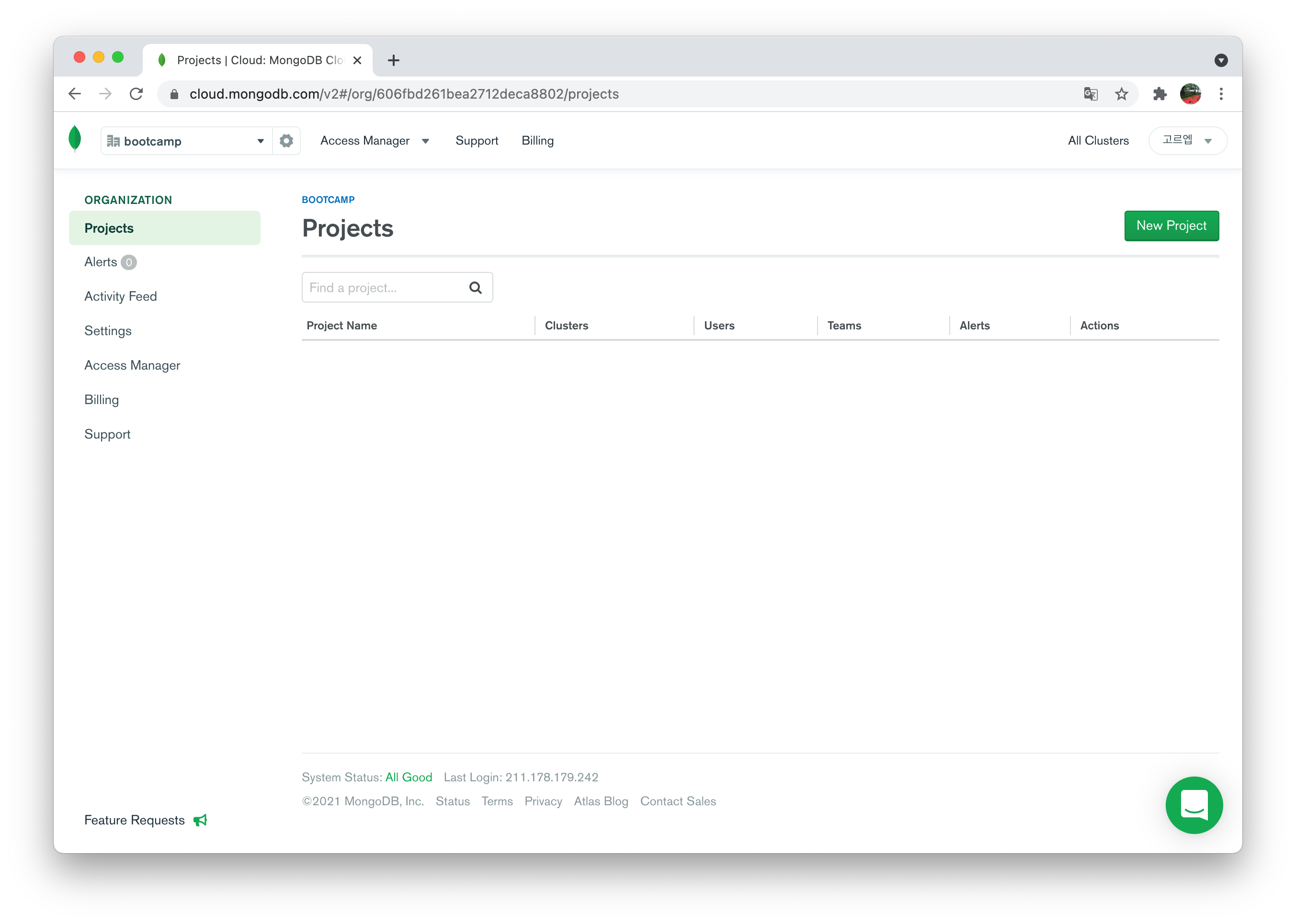This screenshot has width=1296, height=924.
Task: Click the MongoDB leaf logo
Action: pos(75,139)
